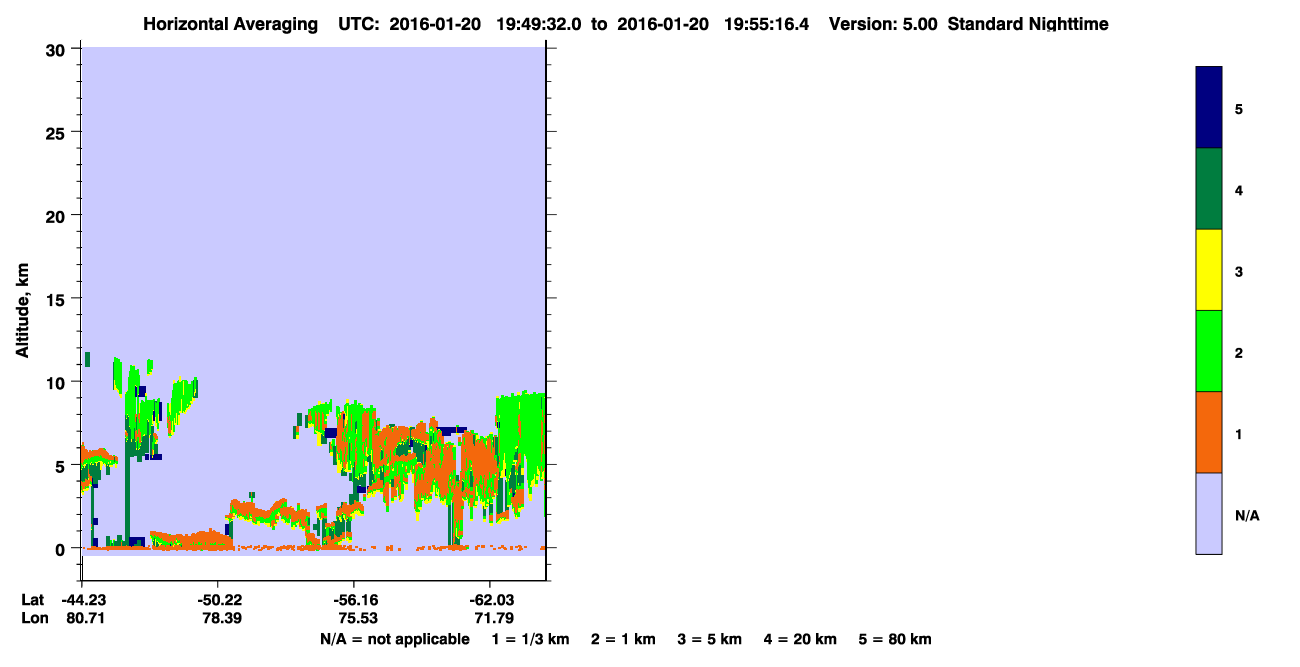Click latitude value -62.03
This screenshot has width=1300, height=667.
(490, 600)
